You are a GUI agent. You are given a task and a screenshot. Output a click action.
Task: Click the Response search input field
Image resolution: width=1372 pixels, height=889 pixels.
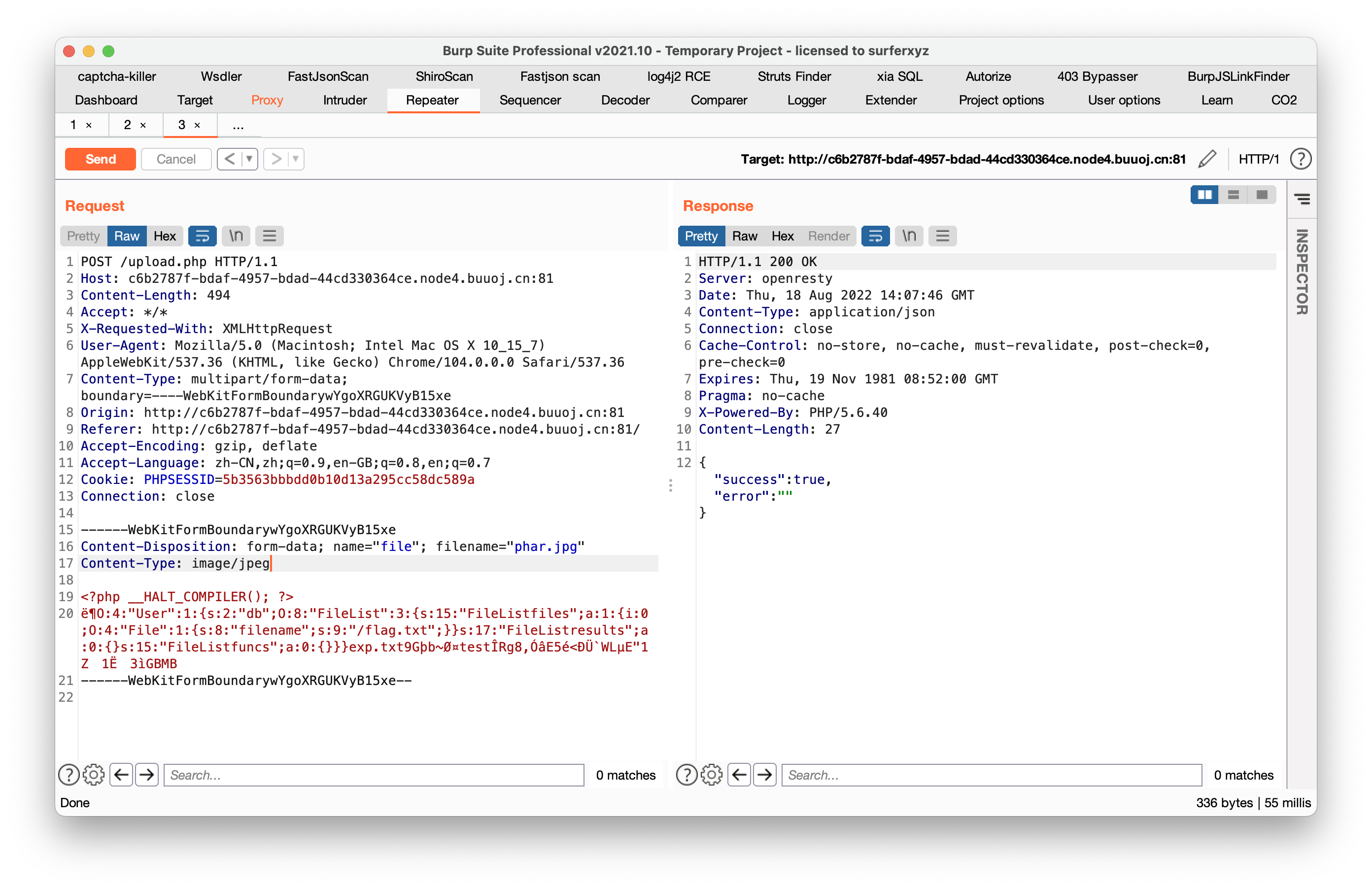[x=991, y=775]
